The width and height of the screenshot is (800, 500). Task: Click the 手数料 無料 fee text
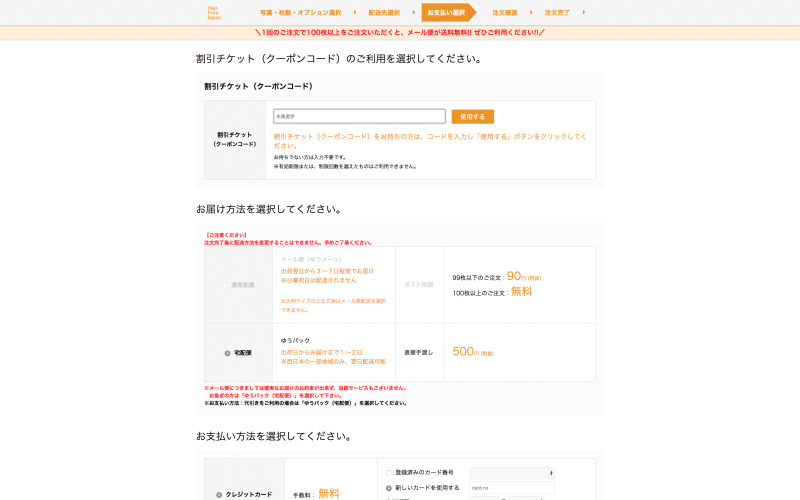click(x=316, y=493)
